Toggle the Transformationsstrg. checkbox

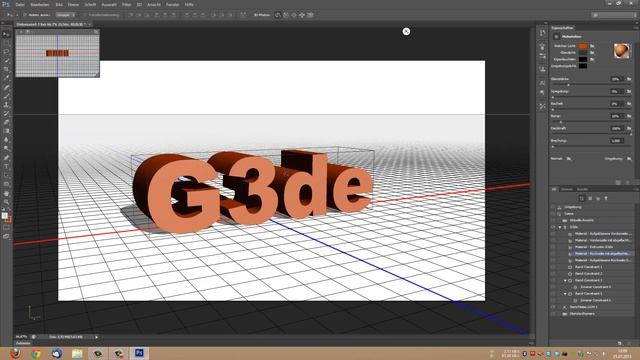(x=84, y=15)
